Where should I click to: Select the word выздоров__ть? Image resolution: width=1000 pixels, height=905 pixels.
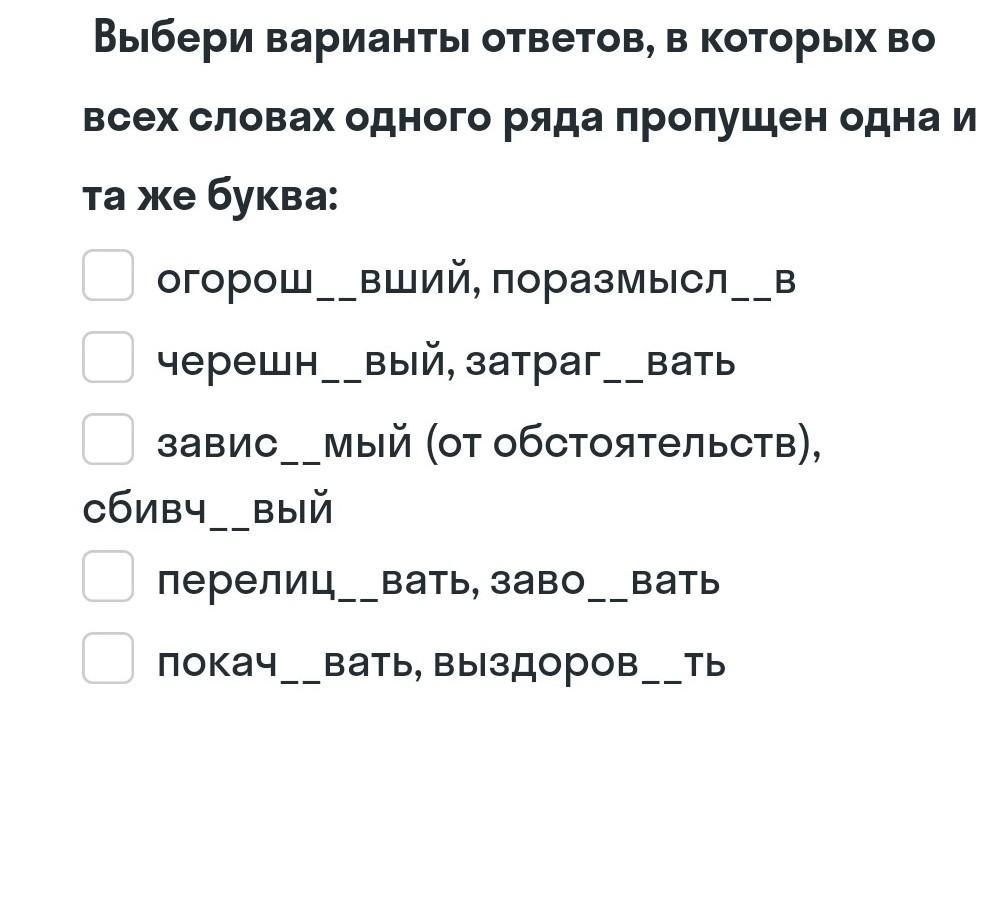[x=579, y=662]
